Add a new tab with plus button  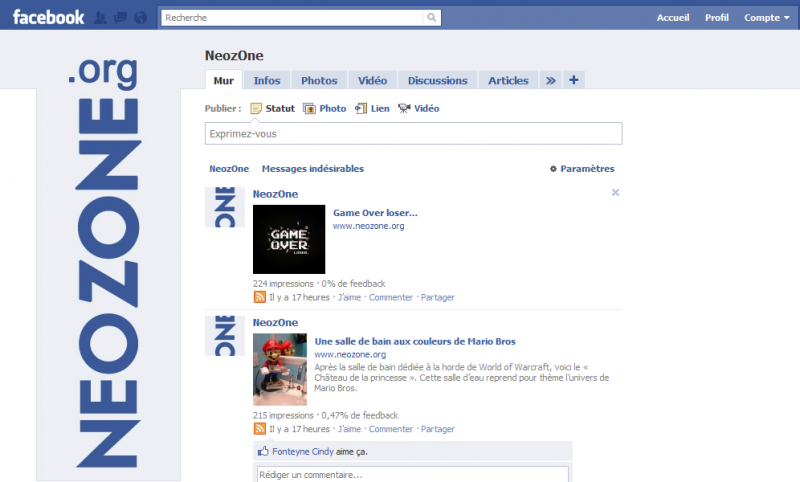click(574, 80)
